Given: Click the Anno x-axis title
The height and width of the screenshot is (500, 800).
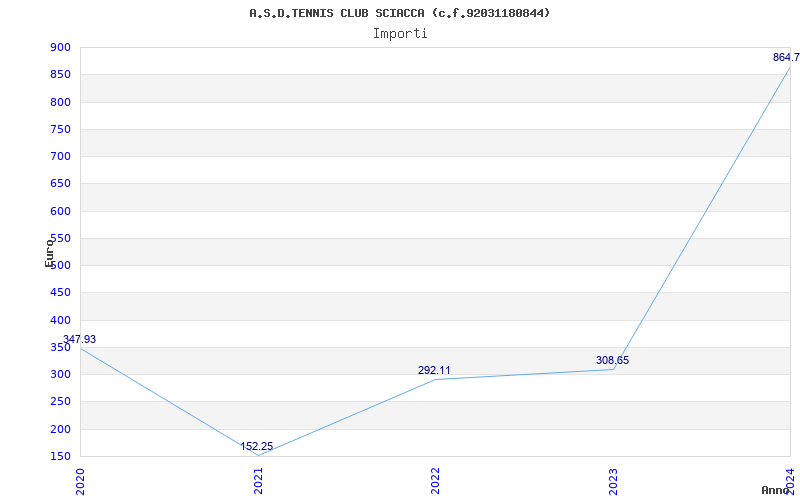Looking at the screenshot, I should 776,490.
